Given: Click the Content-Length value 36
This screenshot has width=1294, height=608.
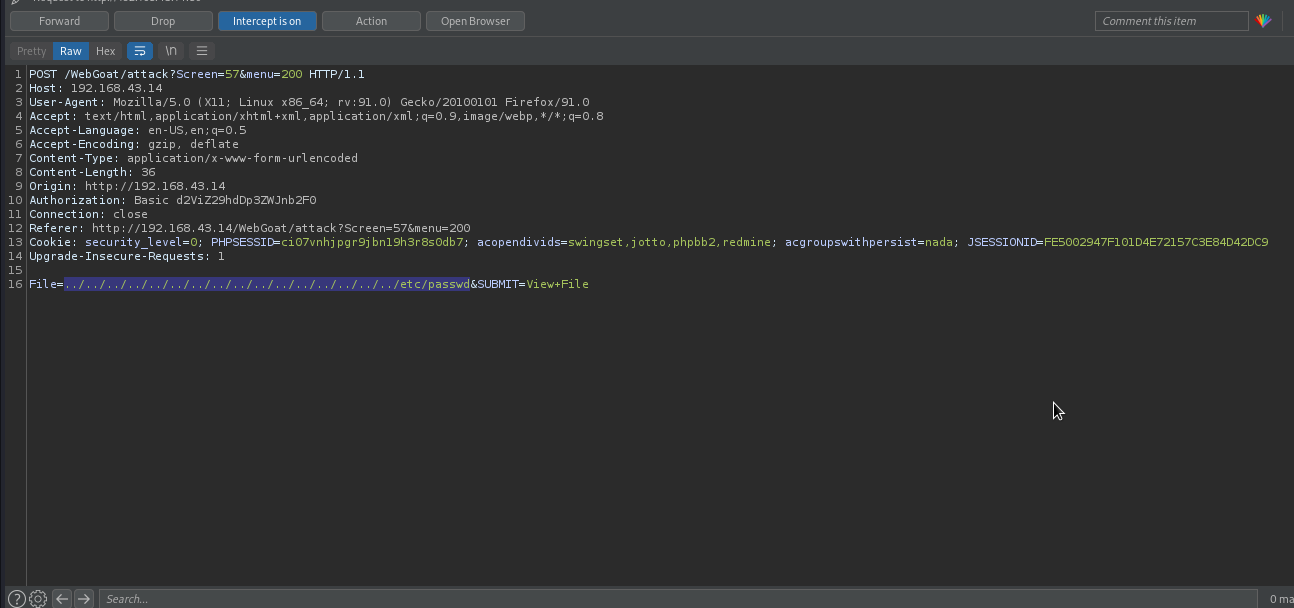Looking at the screenshot, I should pos(148,172).
